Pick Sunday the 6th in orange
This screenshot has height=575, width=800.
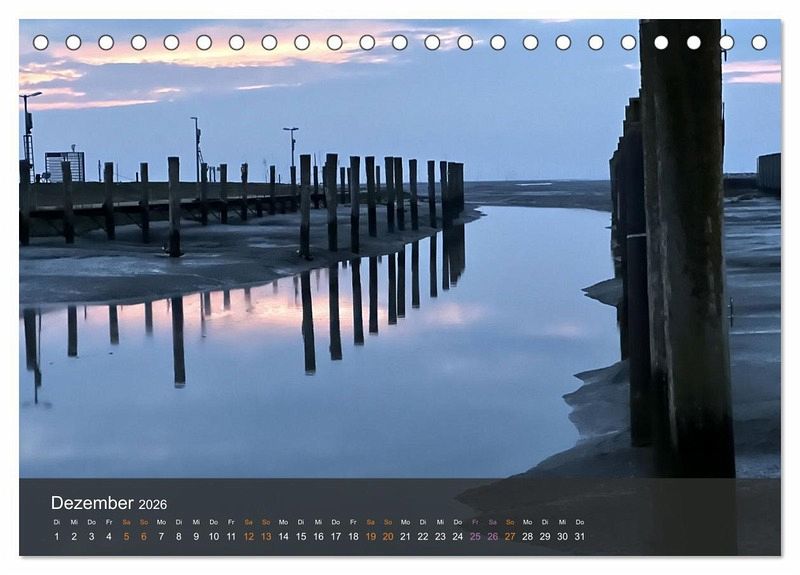point(144,537)
